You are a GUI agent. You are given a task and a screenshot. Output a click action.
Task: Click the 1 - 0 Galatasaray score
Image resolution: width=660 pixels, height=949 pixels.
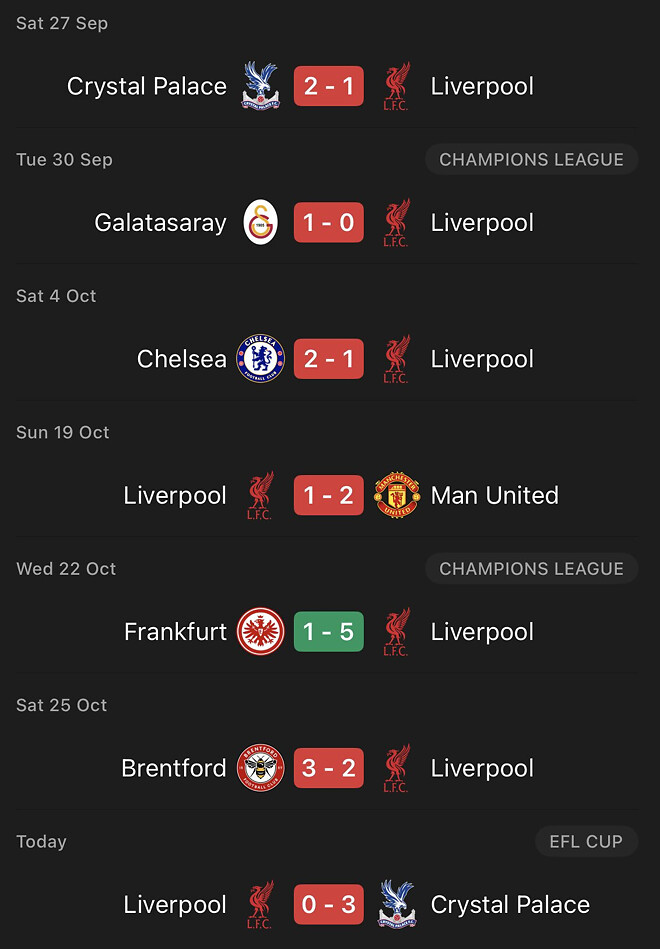click(329, 222)
